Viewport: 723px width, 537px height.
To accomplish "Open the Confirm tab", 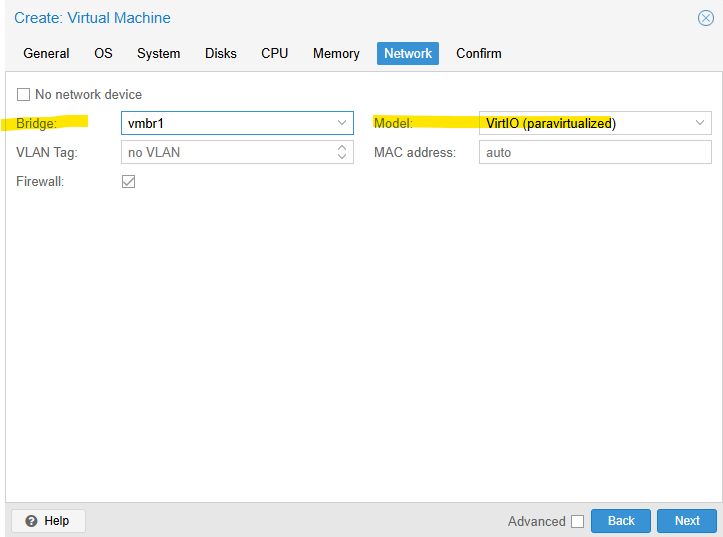I will point(478,54).
